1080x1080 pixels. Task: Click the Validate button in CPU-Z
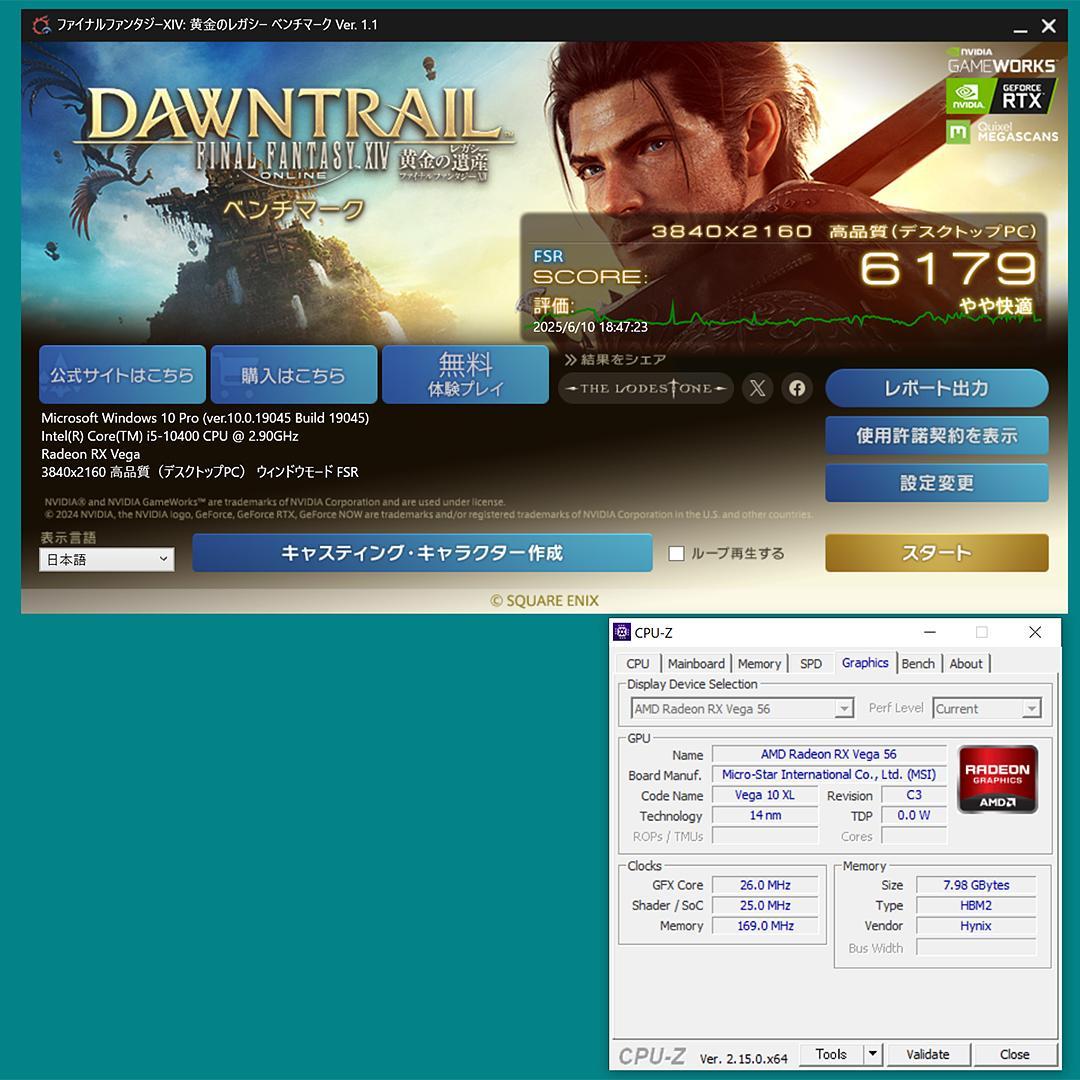point(928,1053)
